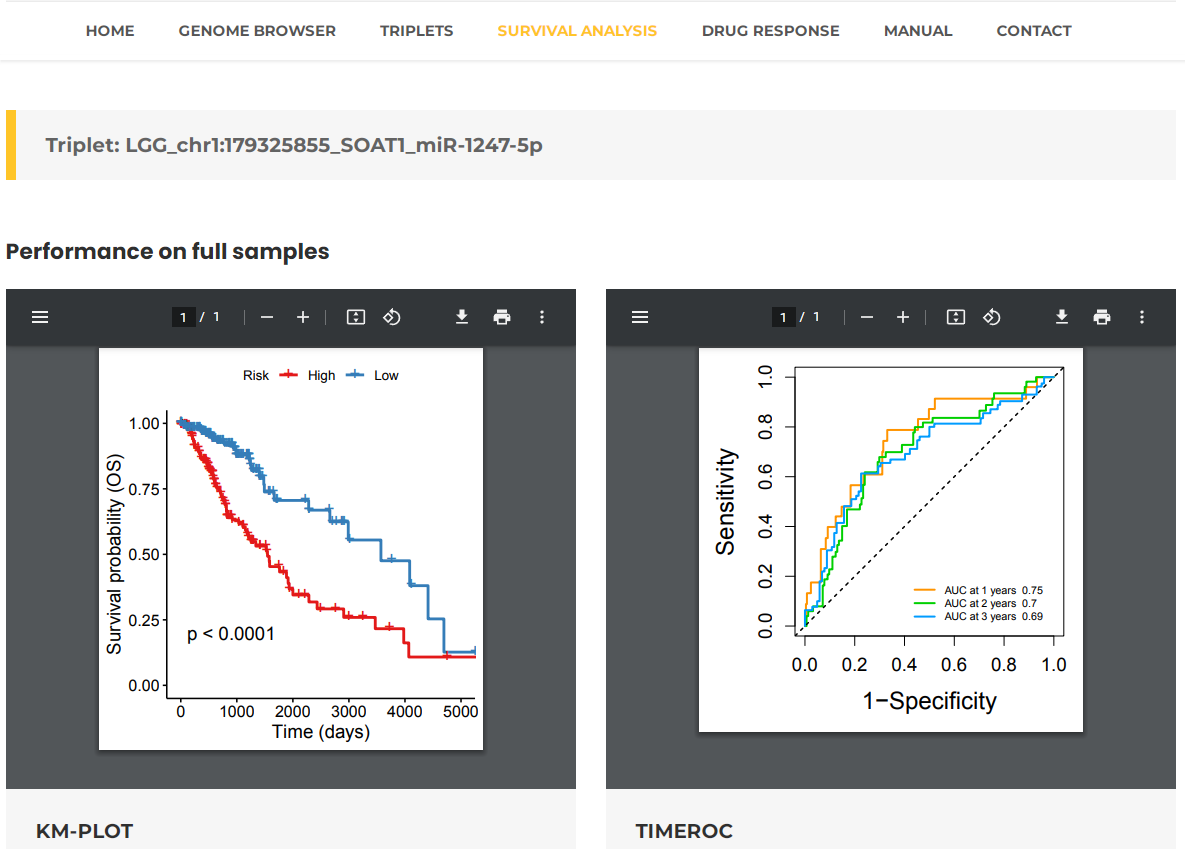This screenshot has width=1185, height=849.
Task: Open sidebar menu in KM-plot PDF viewer
Action: click(40, 318)
